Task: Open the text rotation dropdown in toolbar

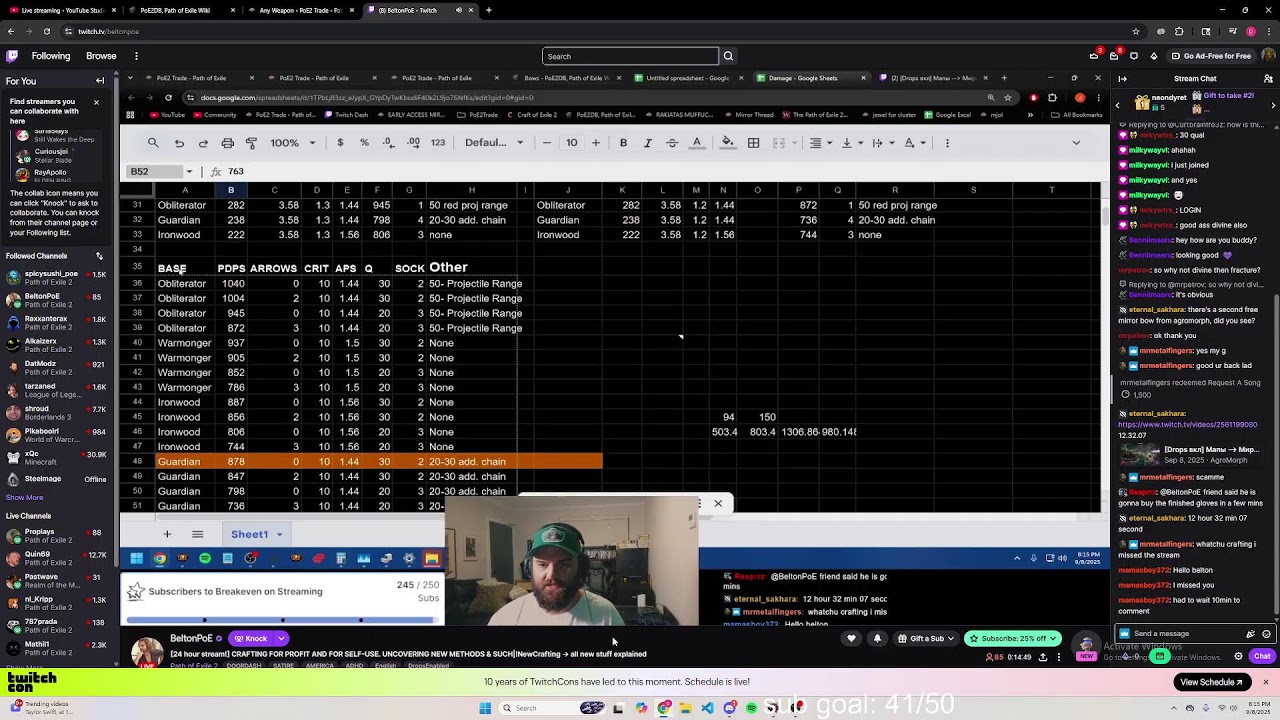Action: pyautogui.click(x=915, y=143)
